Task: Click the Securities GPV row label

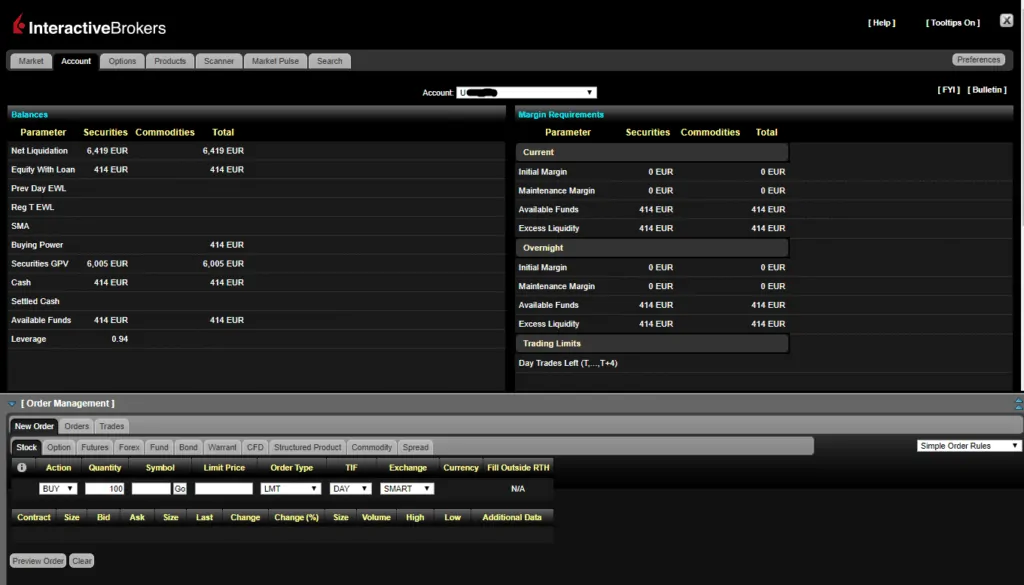Action: point(40,264)
